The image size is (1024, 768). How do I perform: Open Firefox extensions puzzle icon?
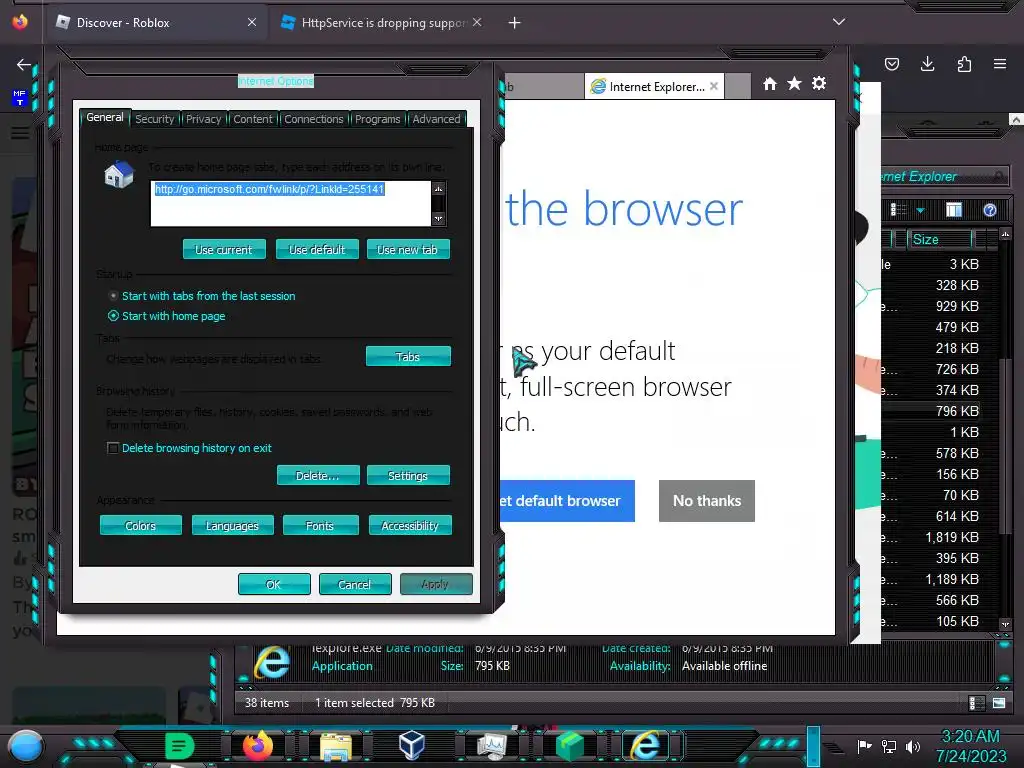pos(964,64)
